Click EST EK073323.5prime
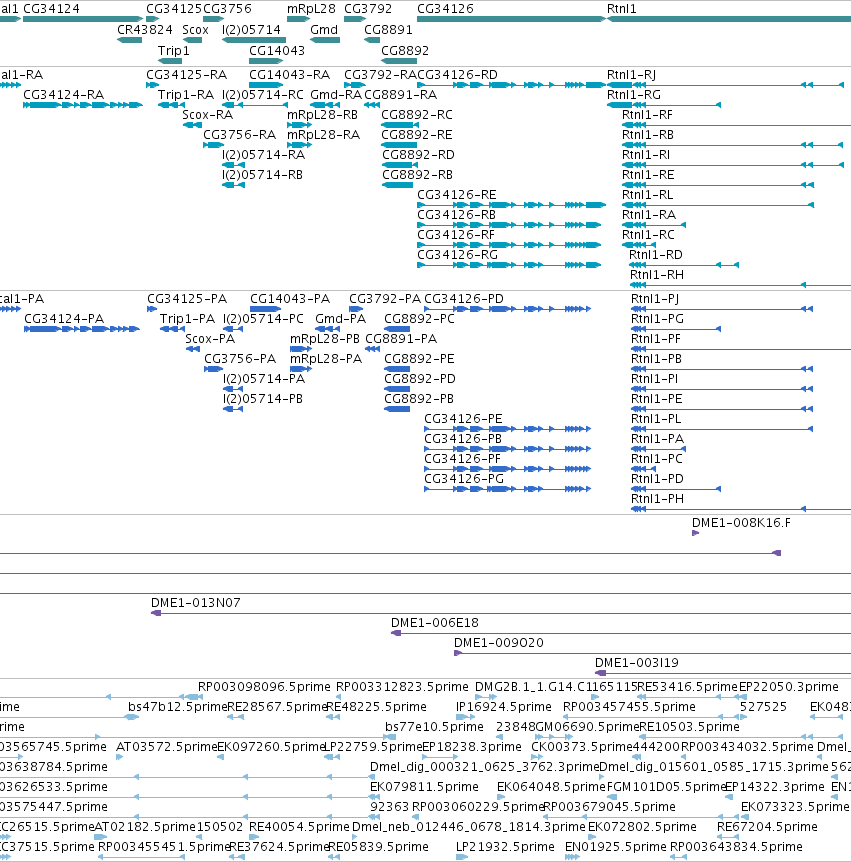Screen dimensions: 851x862 795,806
